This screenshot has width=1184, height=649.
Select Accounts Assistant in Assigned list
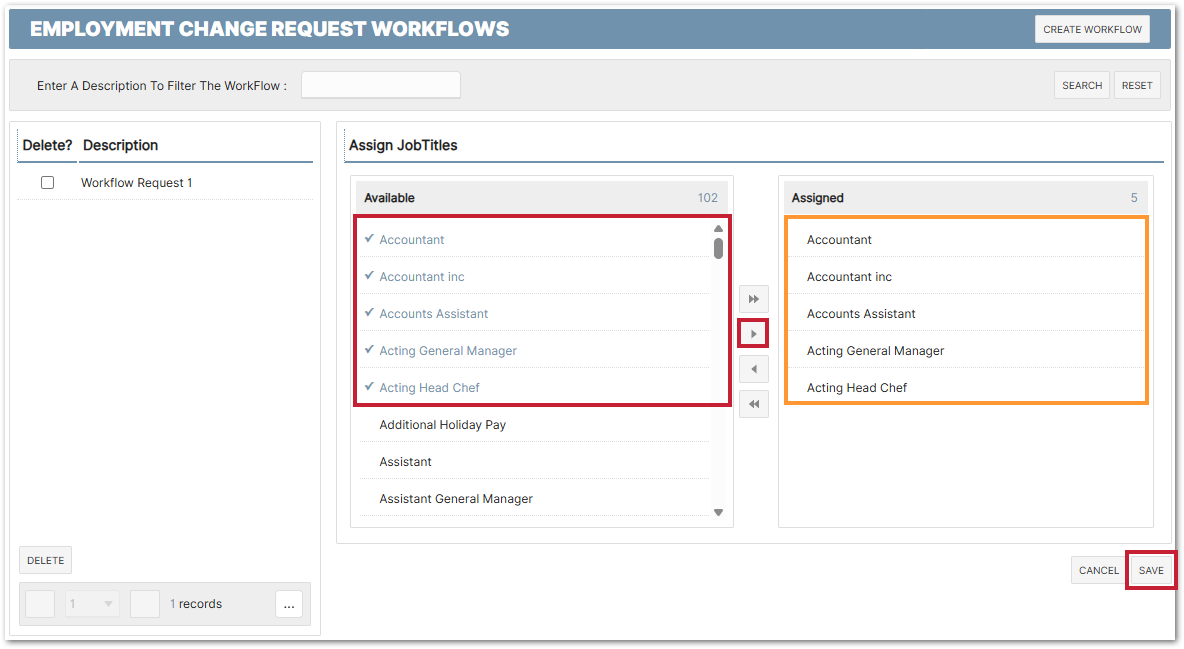click(861, 314)
